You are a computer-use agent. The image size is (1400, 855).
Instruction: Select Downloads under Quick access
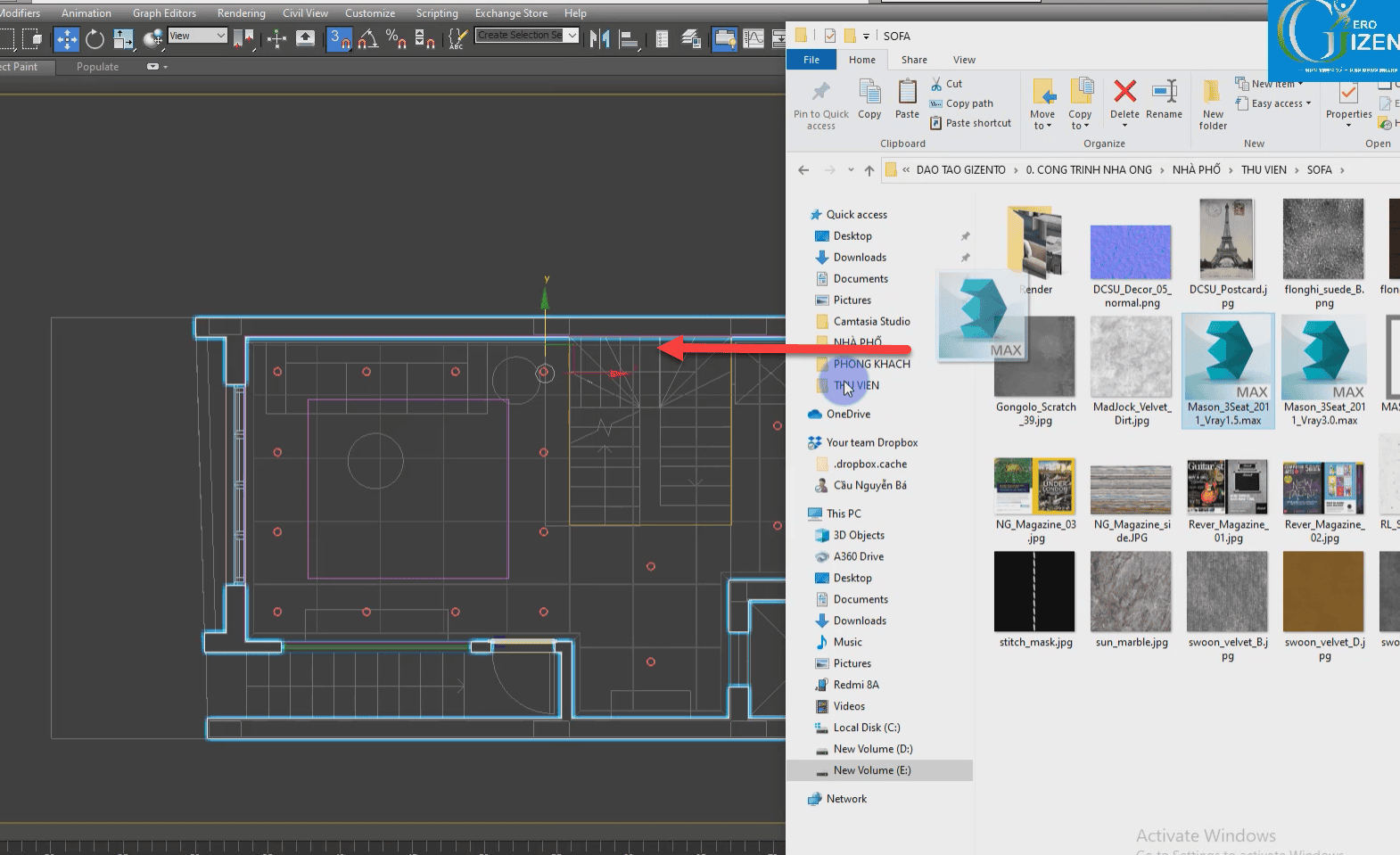point(860,257)
